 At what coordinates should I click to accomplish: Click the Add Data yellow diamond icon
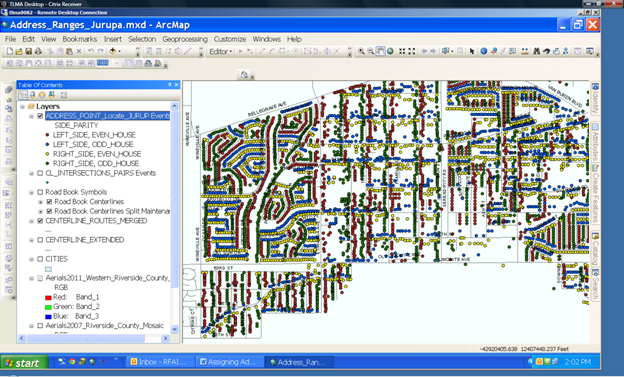coord(113,51)
